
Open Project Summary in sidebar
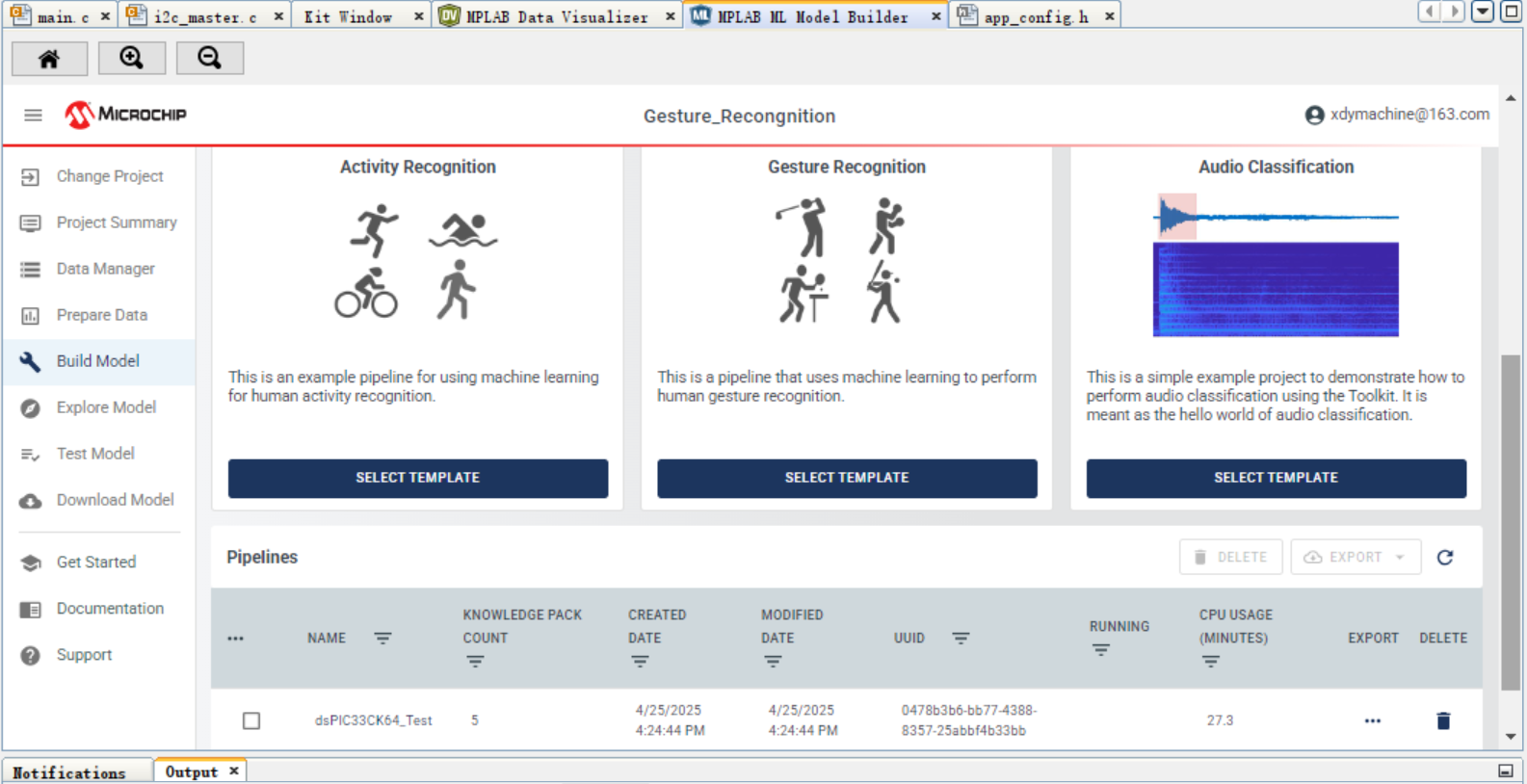coord(99,222)
